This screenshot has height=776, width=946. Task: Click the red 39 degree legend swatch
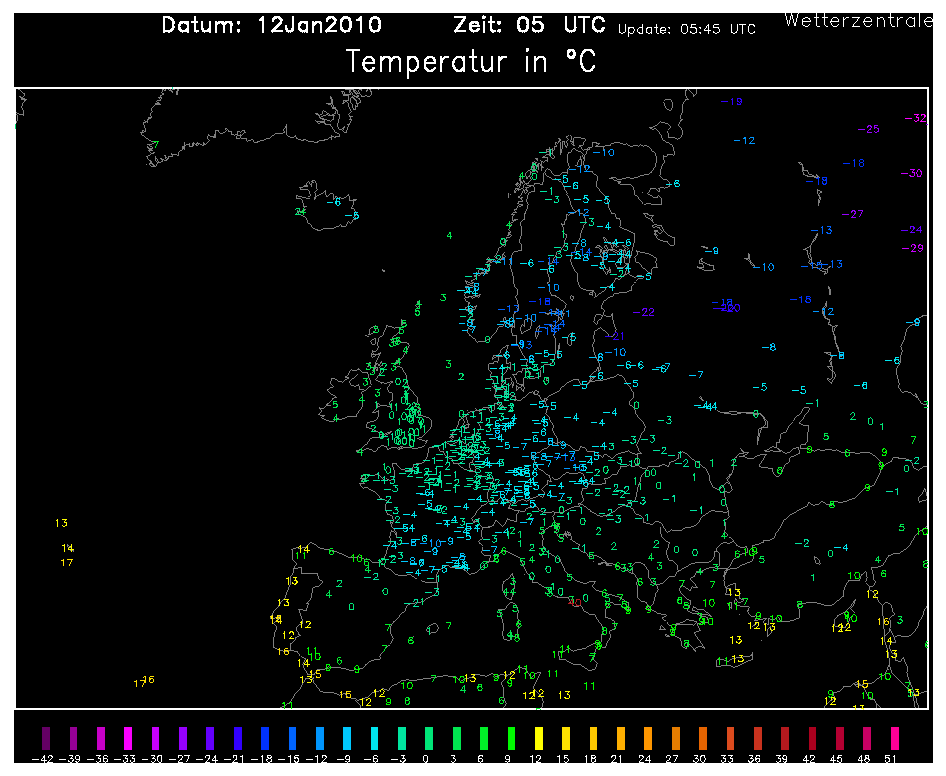pyautogui.click(x=785, y=739)
